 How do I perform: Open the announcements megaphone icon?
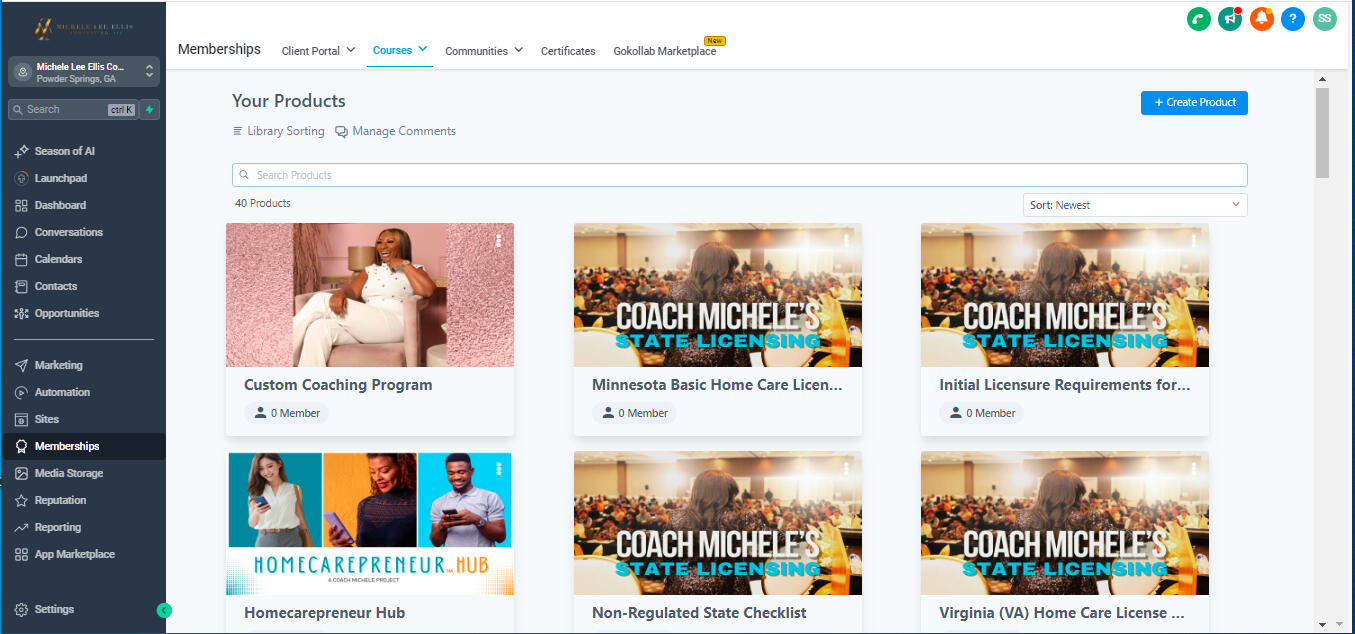point(1230,18)
